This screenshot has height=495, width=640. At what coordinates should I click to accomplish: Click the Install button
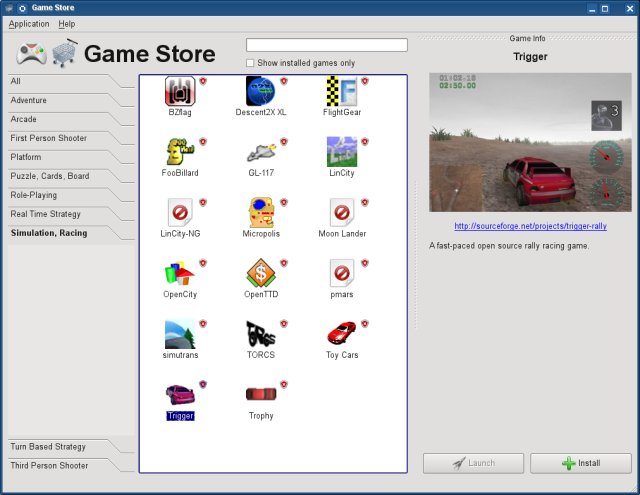click(580, 463)
